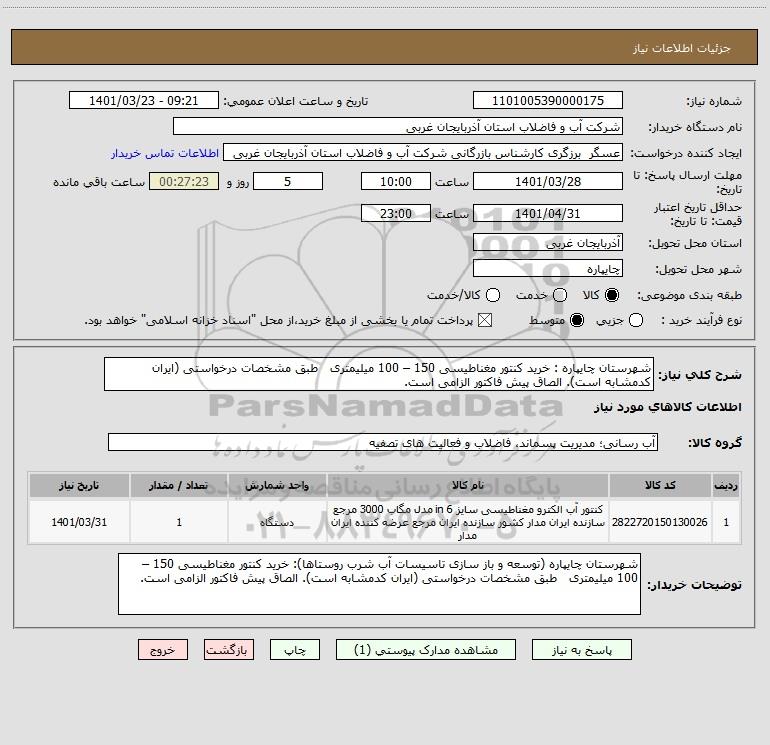770x745 pixels.
Task: Click need date cell 1401/03/31
Action: click(x=79, y=522)
